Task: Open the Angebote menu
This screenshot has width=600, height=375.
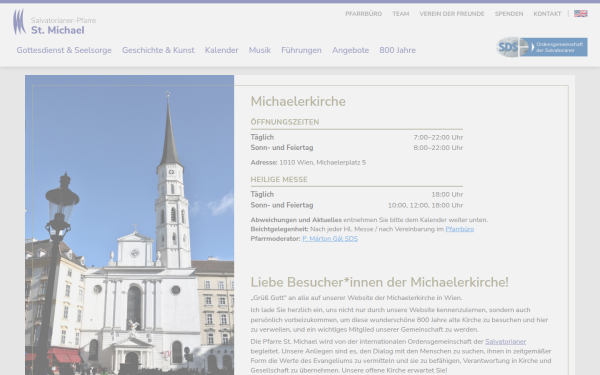Action: click(351, 50)
